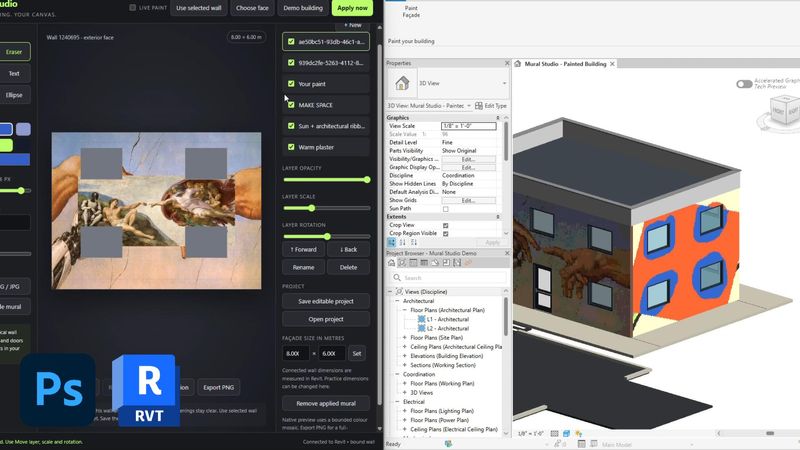Collapse Floor Plans (Architectural Plan) node
This screenshot has width=800, height=450.
pyautogui.click(x=405, y=310)
